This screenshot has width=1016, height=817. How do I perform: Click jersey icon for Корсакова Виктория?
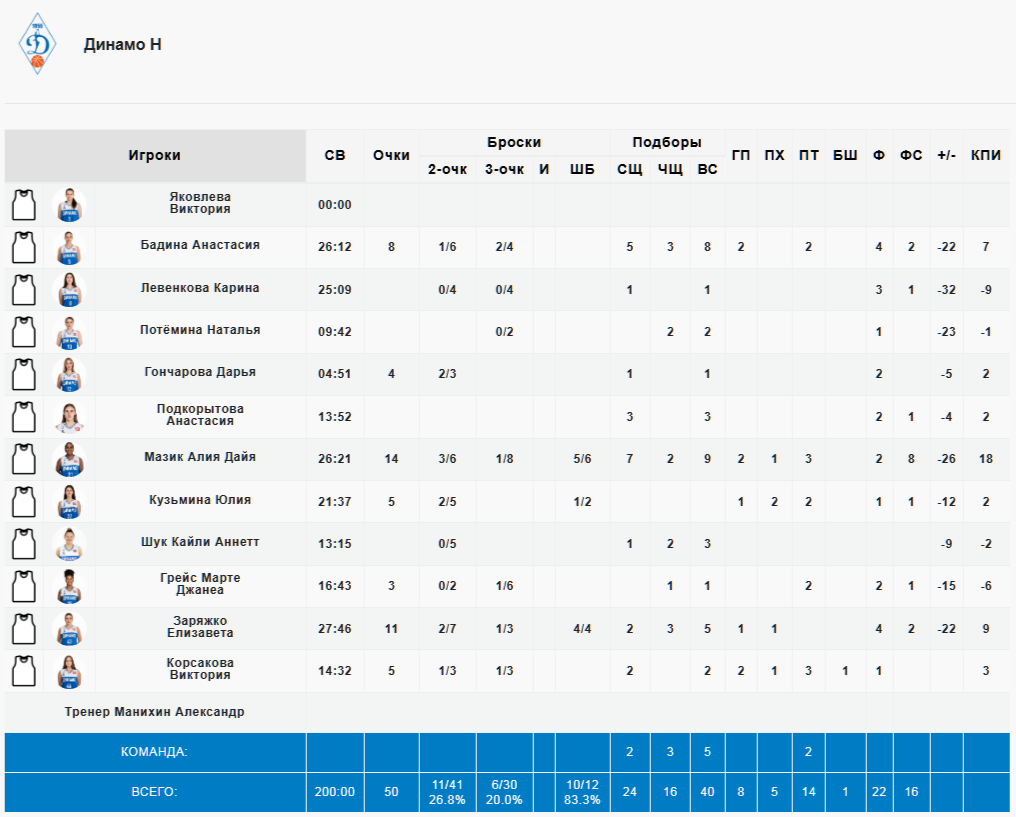[x=24, y=671]
